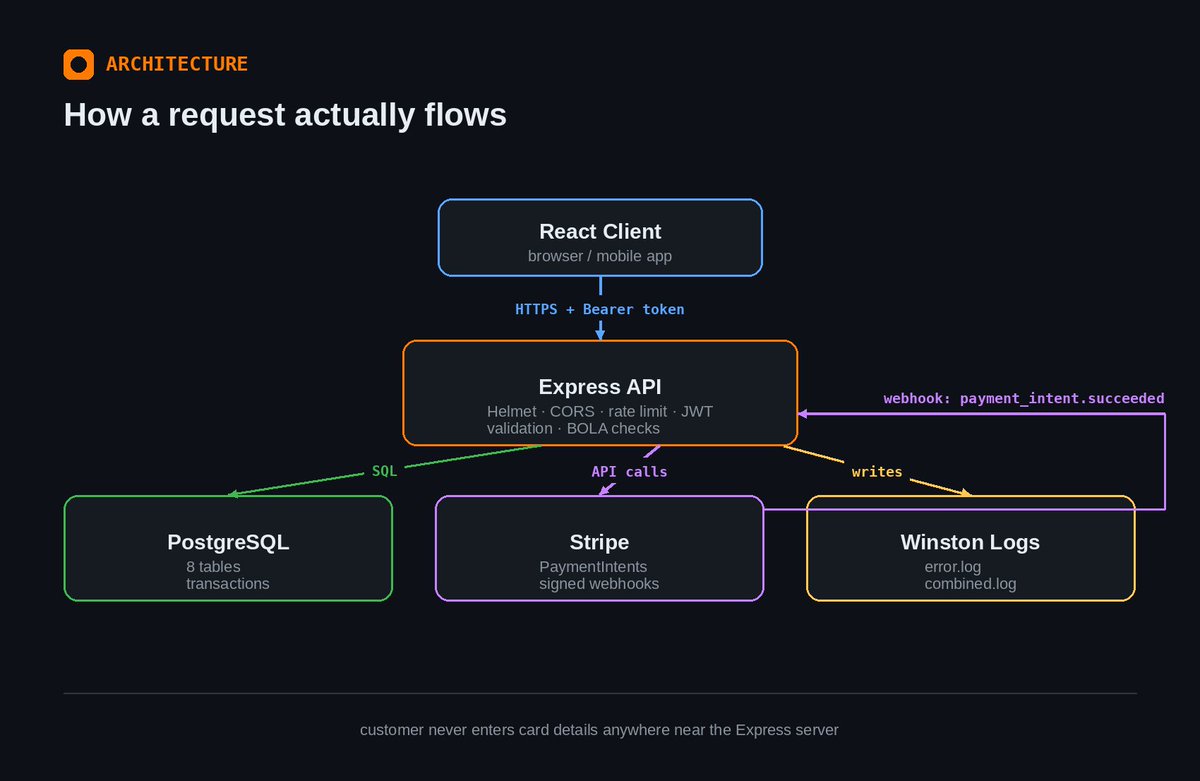Select the Stripe box title
The width and height of the screenshot is (1200, 781).
coord(600,542)
